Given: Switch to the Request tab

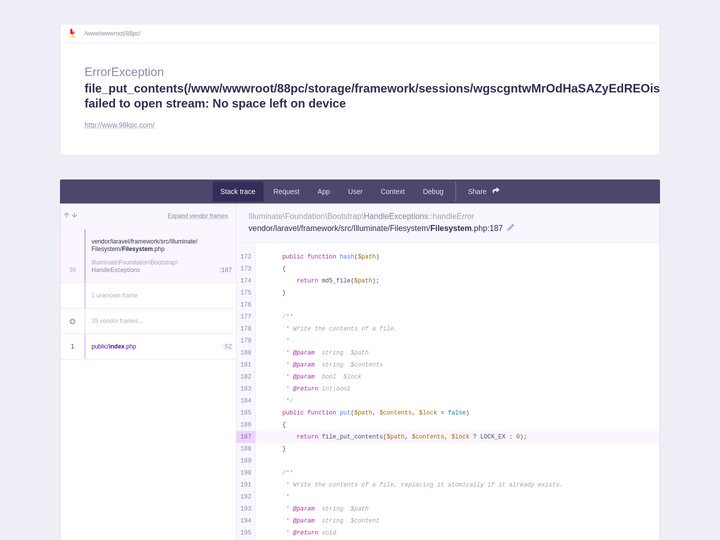Looking at the screenshot, I should (286, 191).
